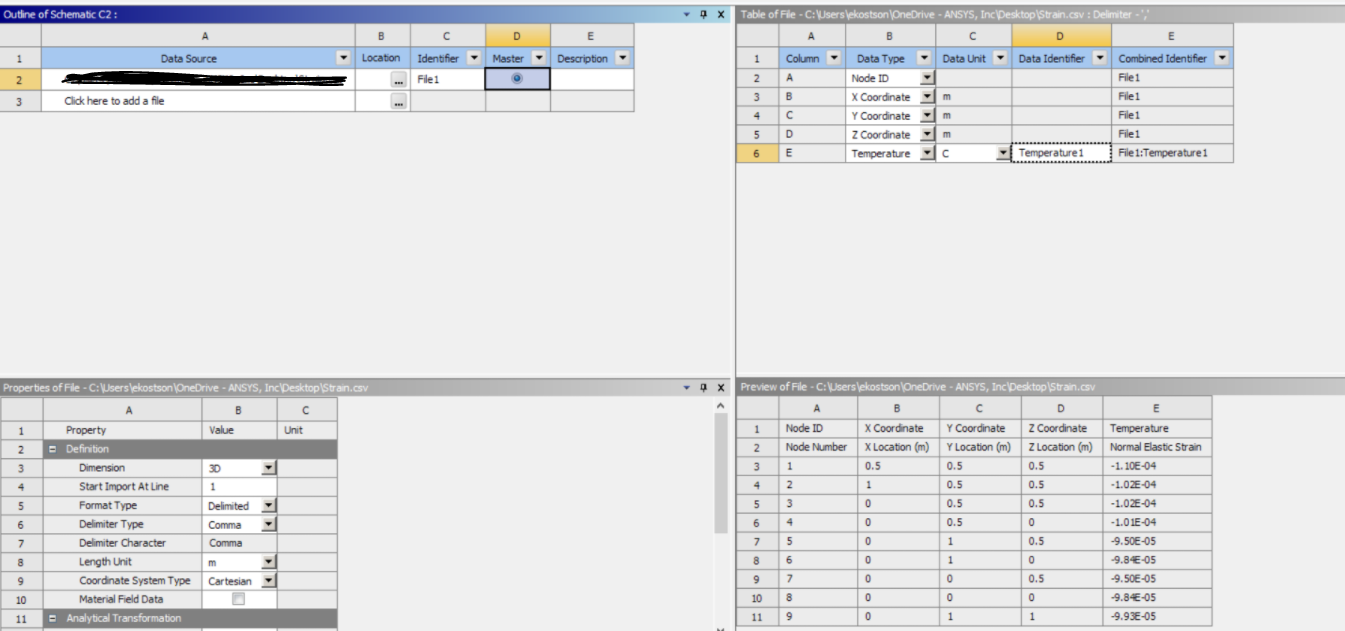Select the Master radio button for File1
Viewport: 1345px width, 631px height.
517,79
